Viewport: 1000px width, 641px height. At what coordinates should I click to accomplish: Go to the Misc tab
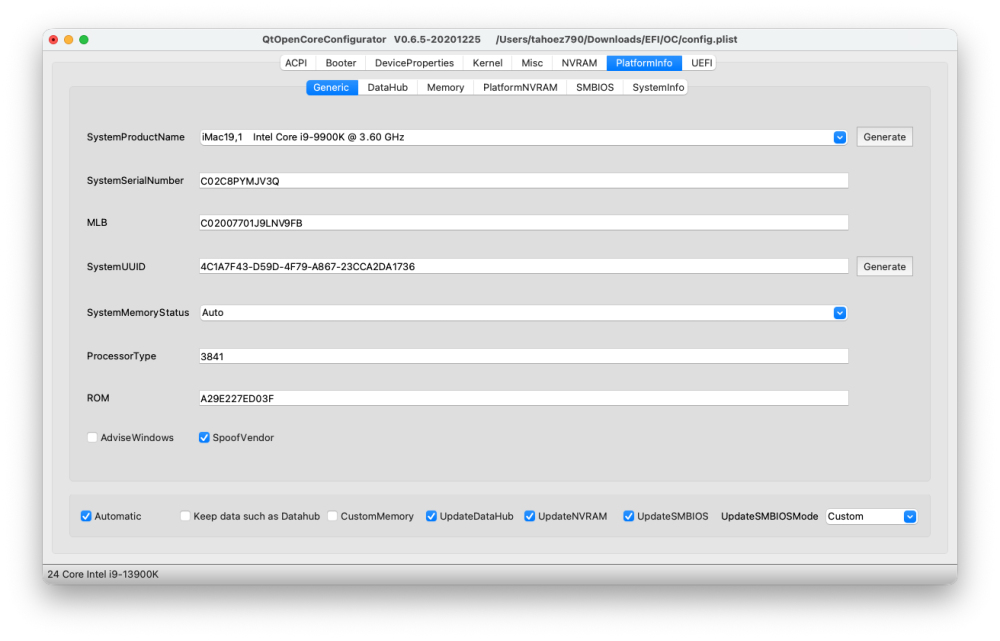[532, 63]
